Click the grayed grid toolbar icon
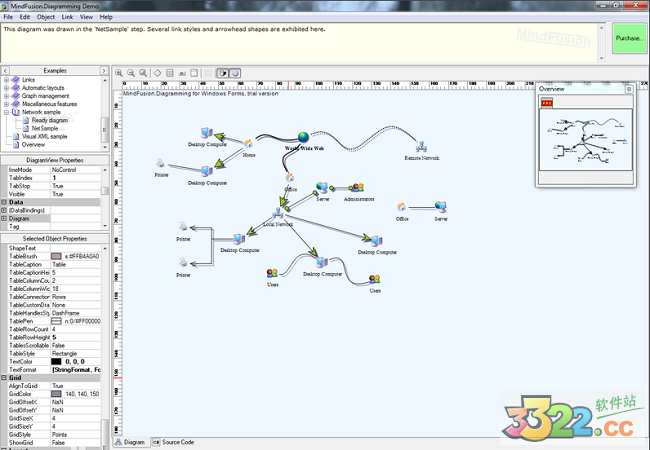The height and width of the screenshot is (450, 650). point(208,73)
